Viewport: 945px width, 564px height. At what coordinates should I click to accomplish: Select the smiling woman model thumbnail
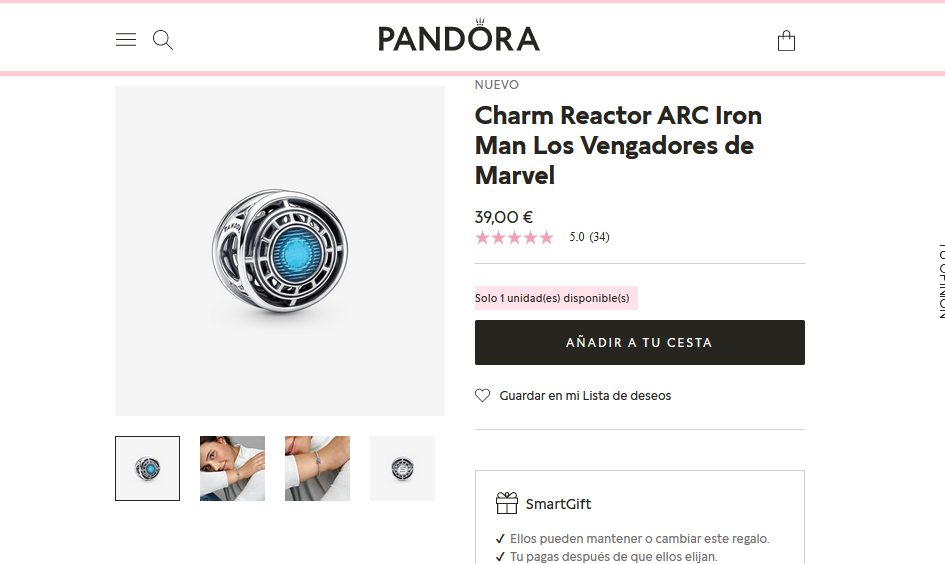point(233,468)
